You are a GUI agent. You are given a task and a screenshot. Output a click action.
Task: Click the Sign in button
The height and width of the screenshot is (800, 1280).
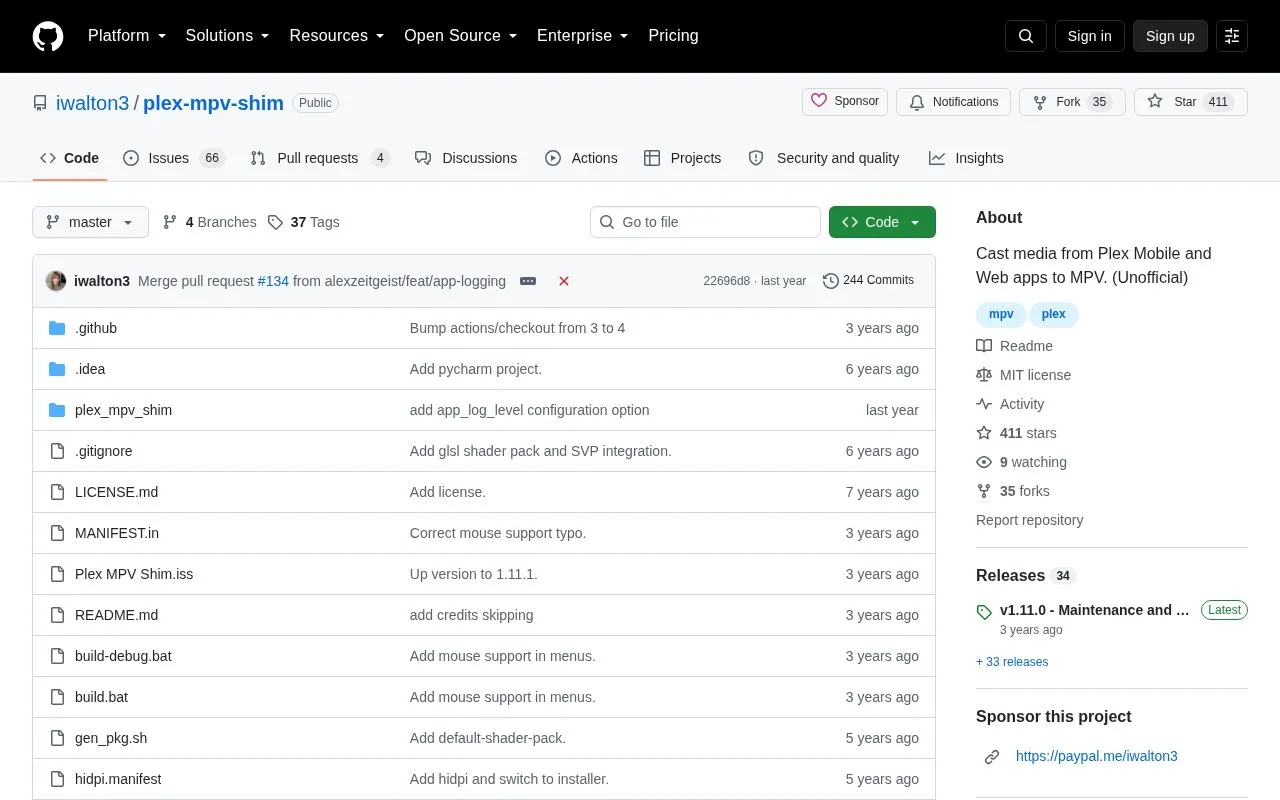1089,36
